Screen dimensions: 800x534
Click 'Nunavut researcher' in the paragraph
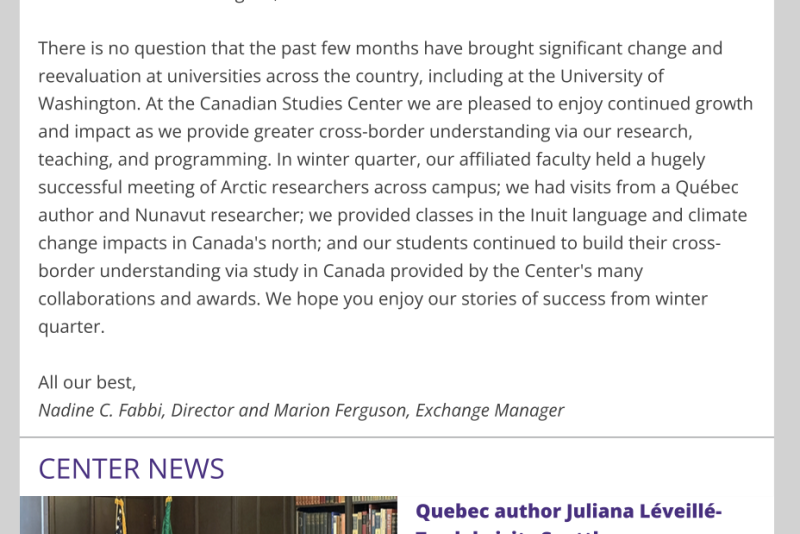point(219,215)
